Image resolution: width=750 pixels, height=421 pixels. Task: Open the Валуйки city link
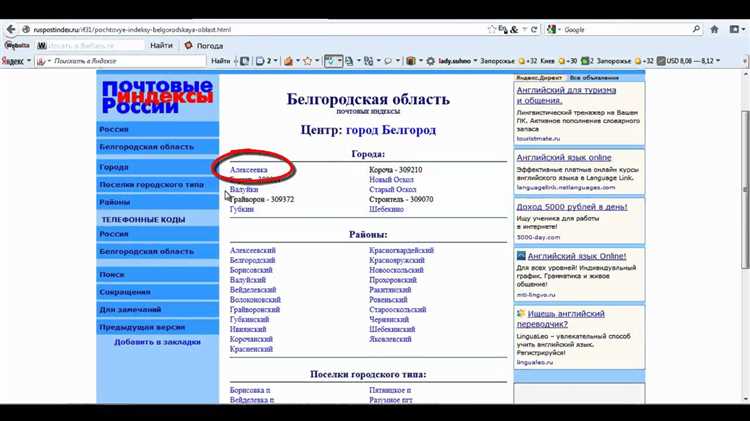click(x=244, y=189)
